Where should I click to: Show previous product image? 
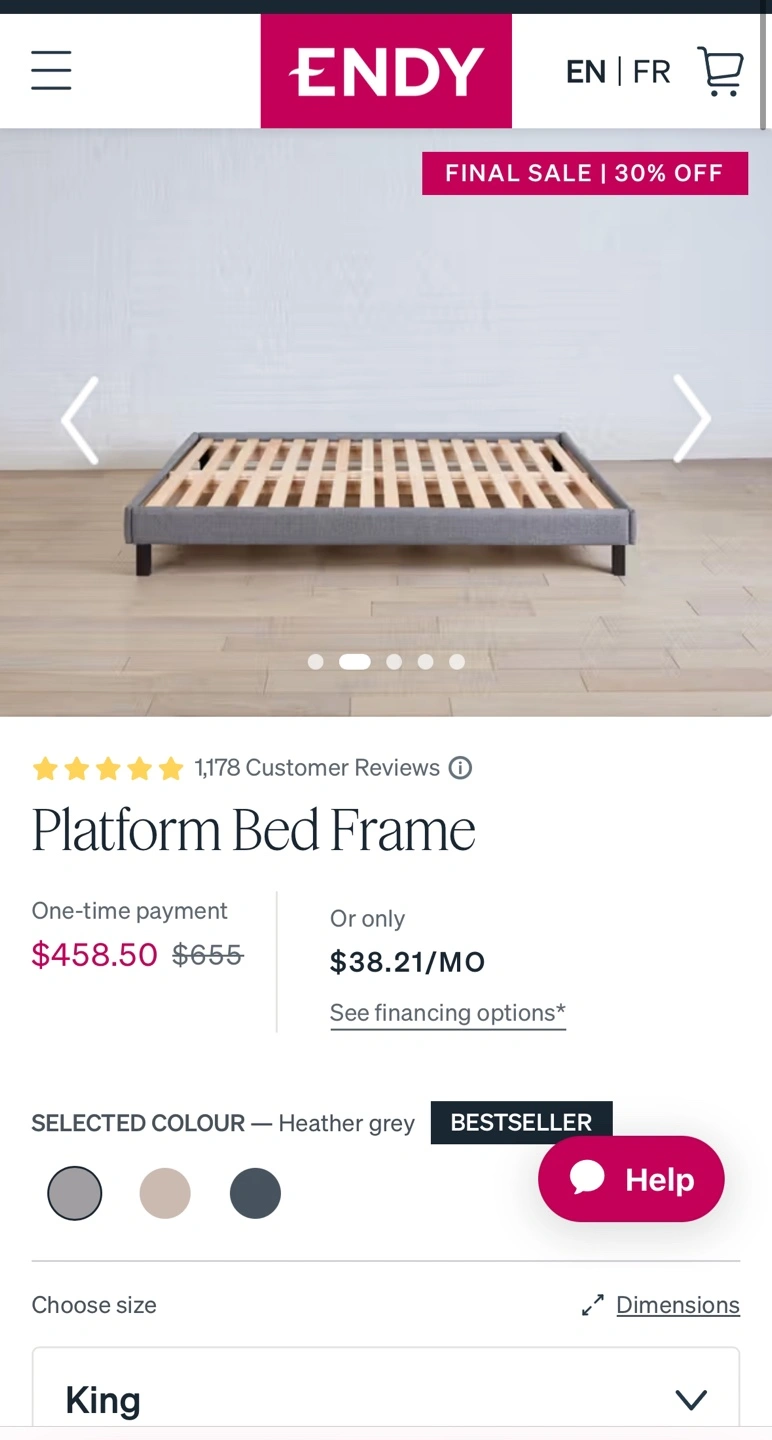tap(80, 420)
